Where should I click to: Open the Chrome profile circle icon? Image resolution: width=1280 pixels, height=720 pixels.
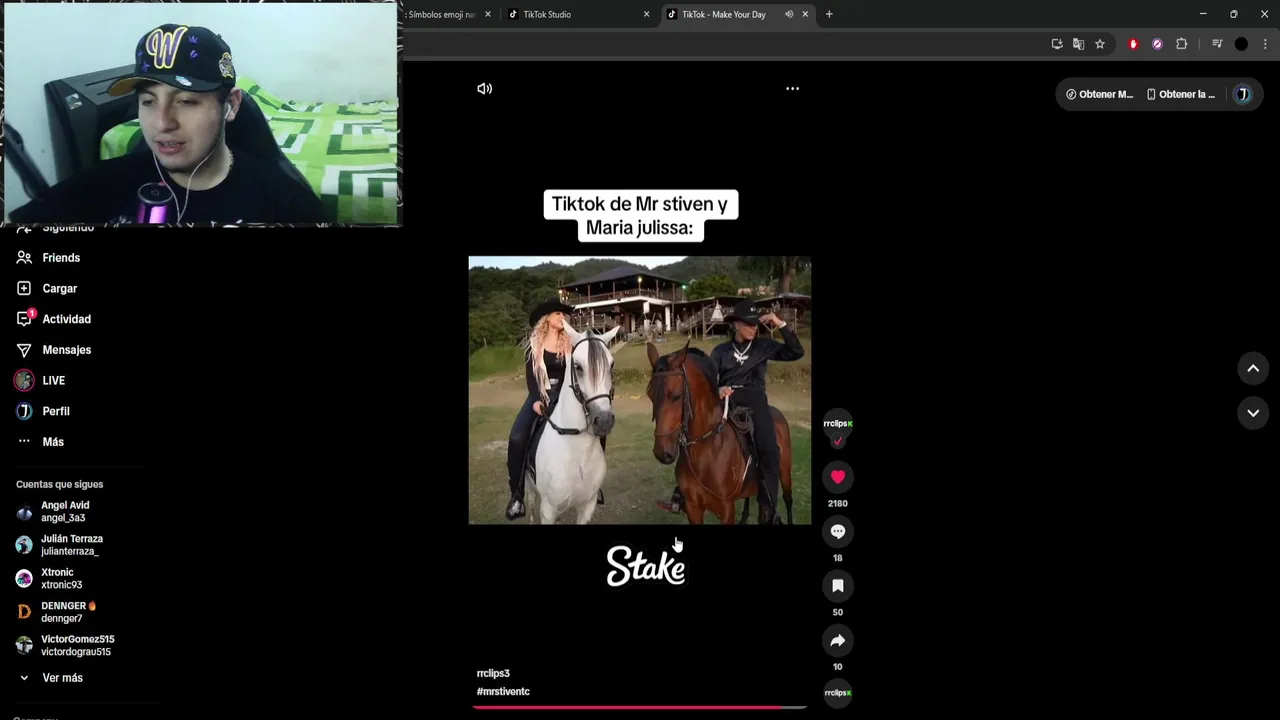click(1241, 44)
